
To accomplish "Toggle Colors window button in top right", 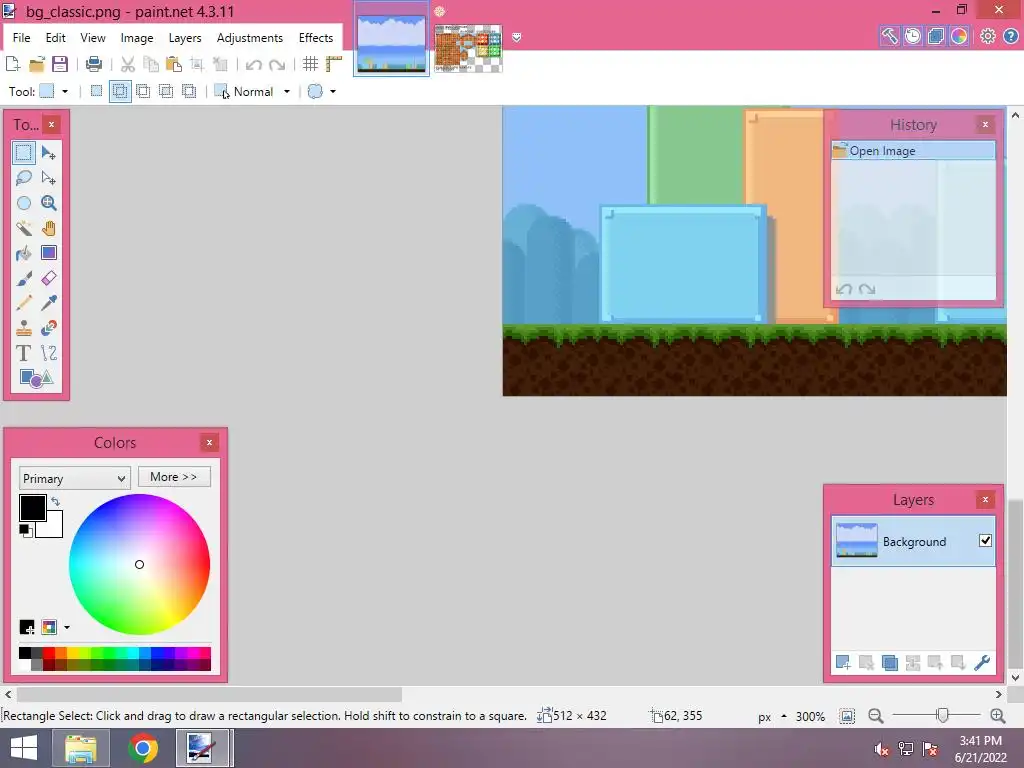I will pos(959,37).
